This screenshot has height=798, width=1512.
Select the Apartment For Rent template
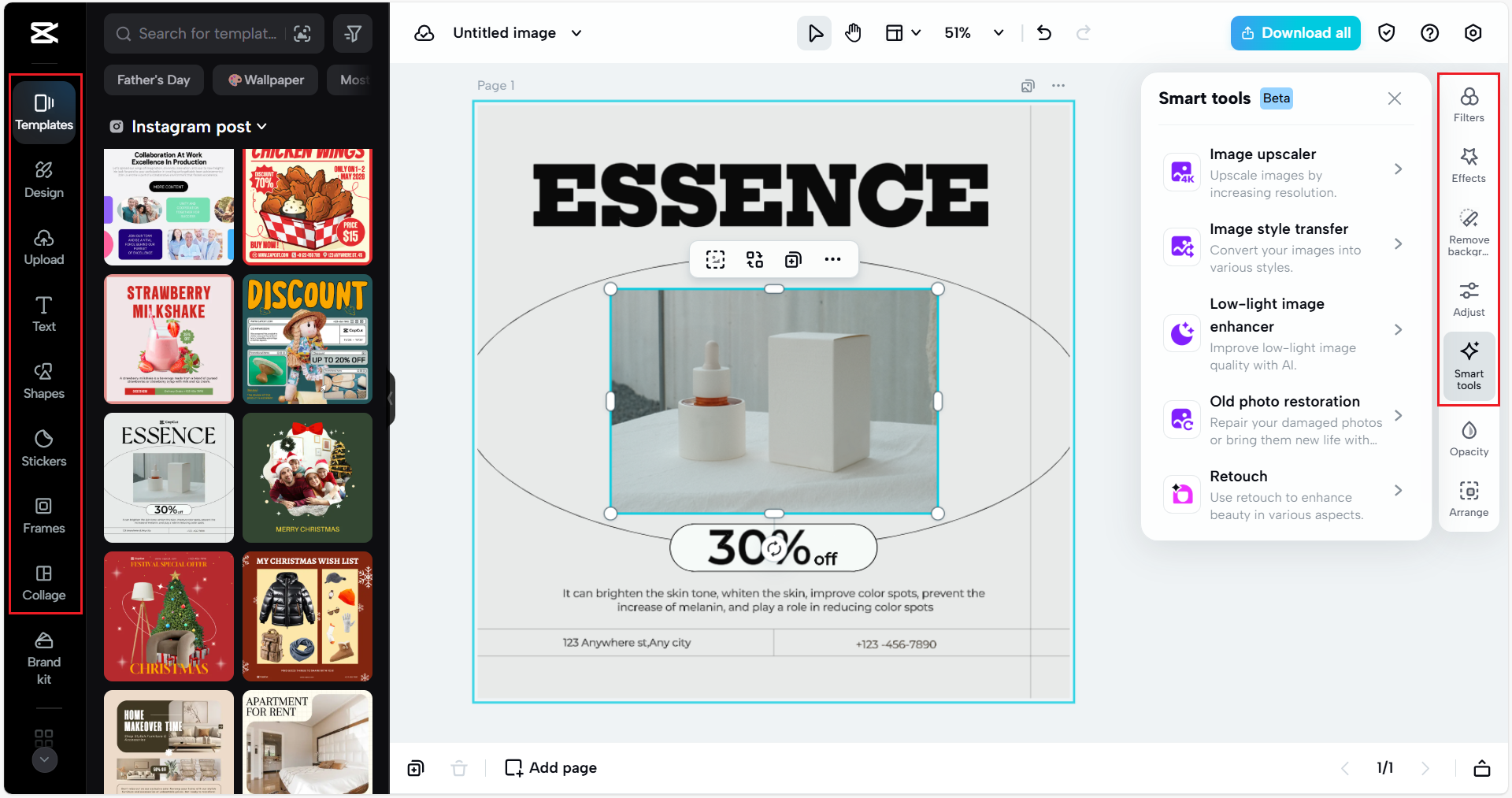point(307,742)
